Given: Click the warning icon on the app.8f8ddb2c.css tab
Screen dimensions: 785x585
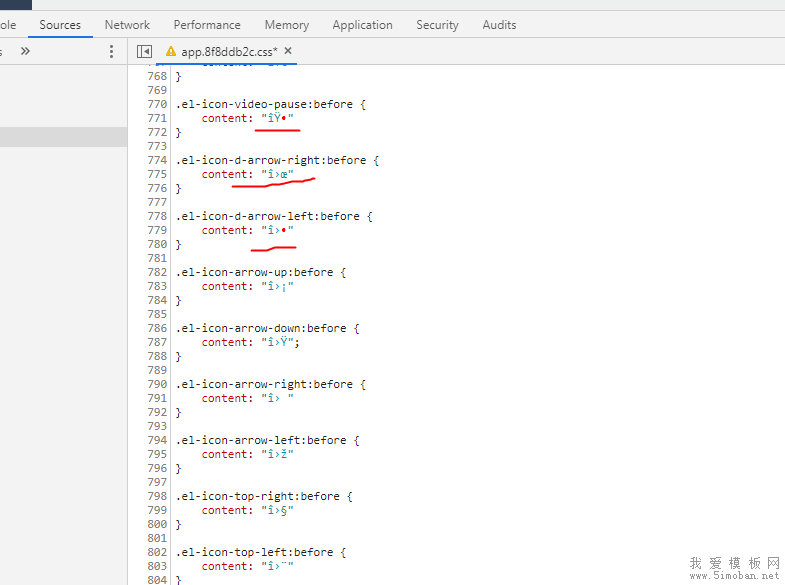Looking at the screenshot, I should 170,51.
